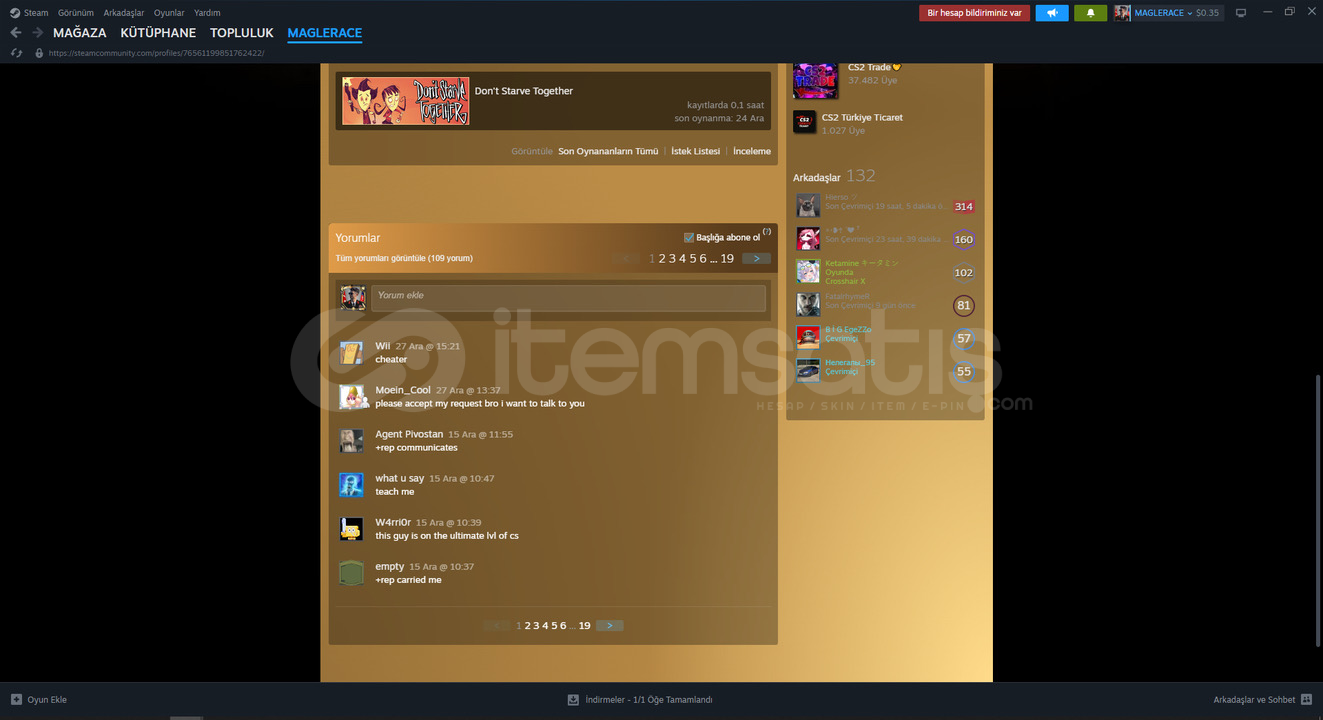Open the CS2 Türkiye Ticaret group name

coord(862,118)
